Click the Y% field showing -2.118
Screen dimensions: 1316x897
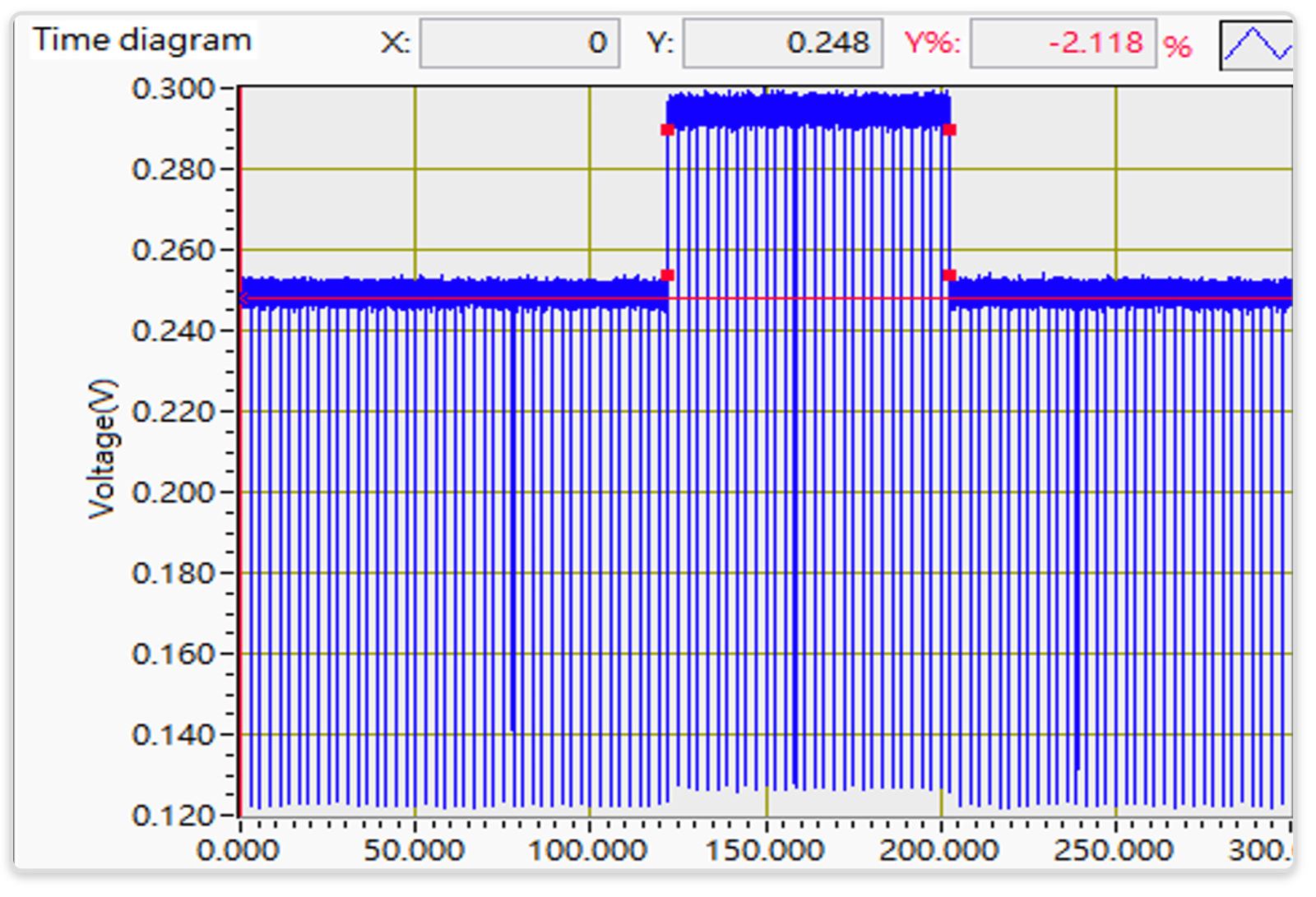coord(1063,44)
